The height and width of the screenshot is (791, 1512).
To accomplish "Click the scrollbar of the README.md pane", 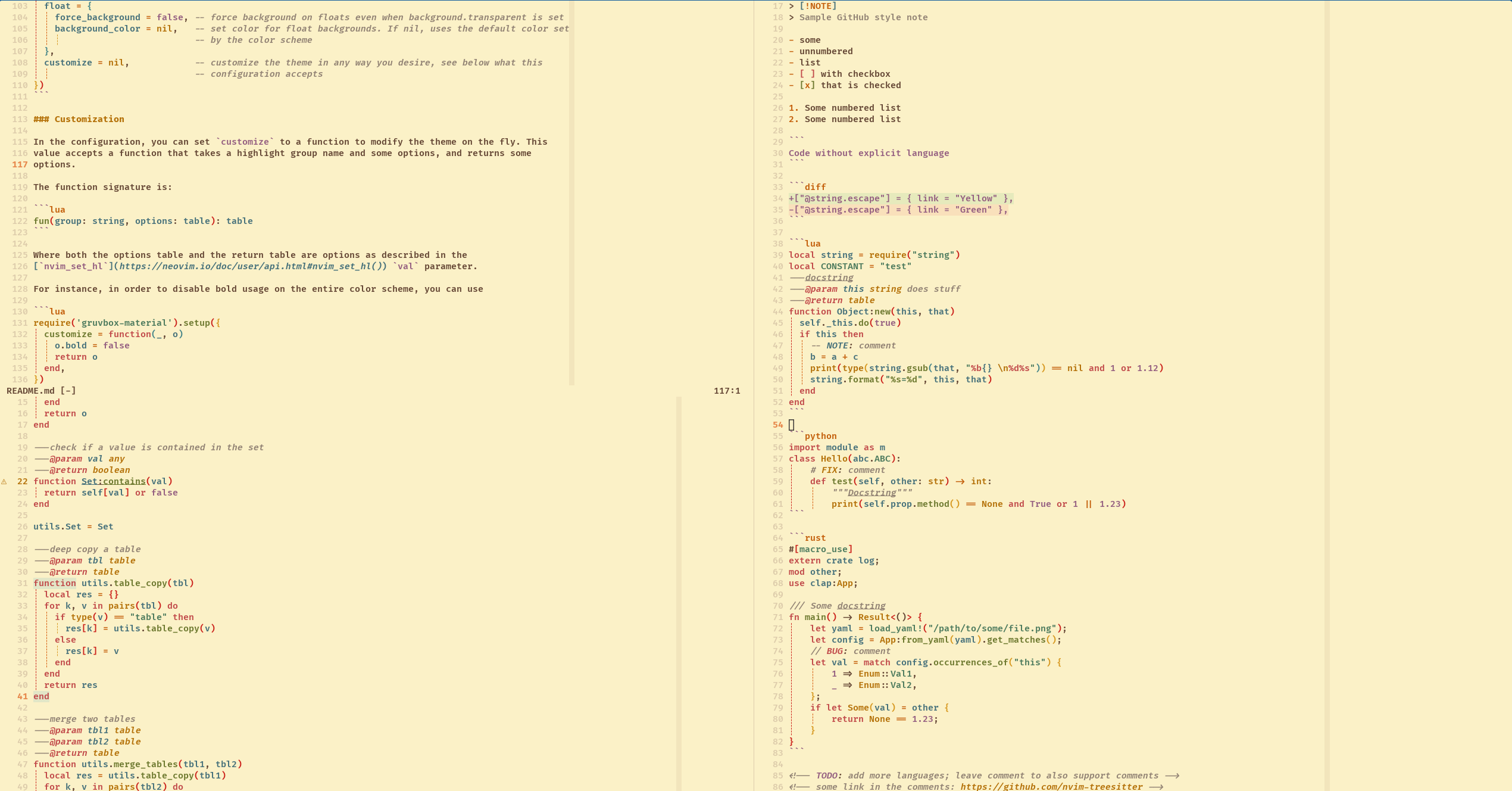I will pos(571,191).
